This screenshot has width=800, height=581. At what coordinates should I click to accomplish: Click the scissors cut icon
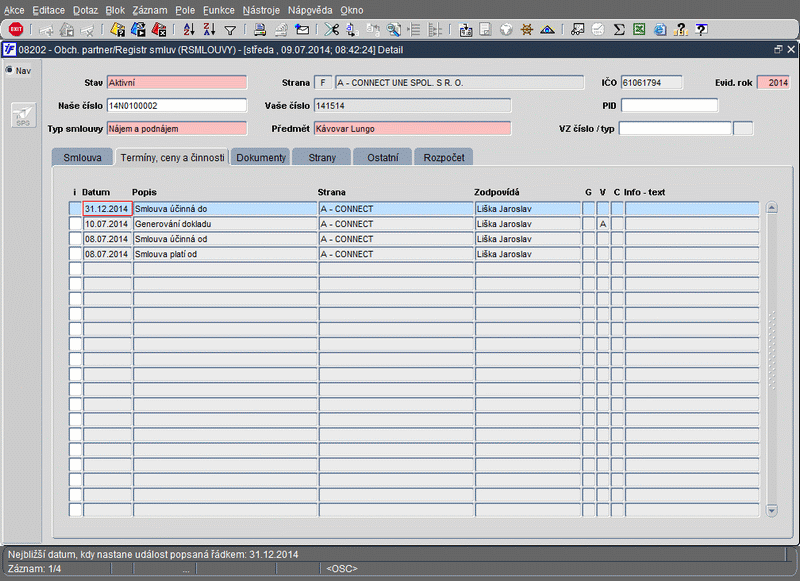tap(332, 30)
